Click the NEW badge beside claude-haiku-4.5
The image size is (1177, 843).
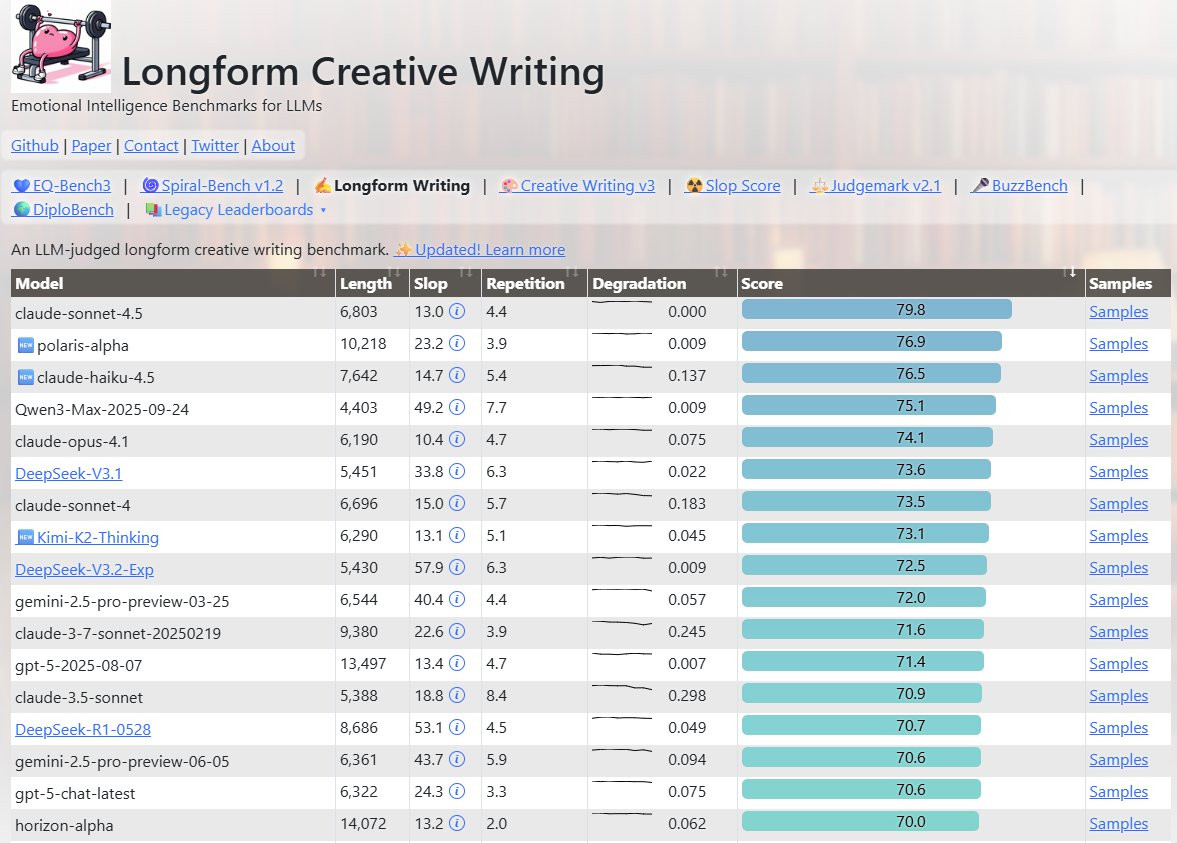pyautogui.click(x=26, y=377)
